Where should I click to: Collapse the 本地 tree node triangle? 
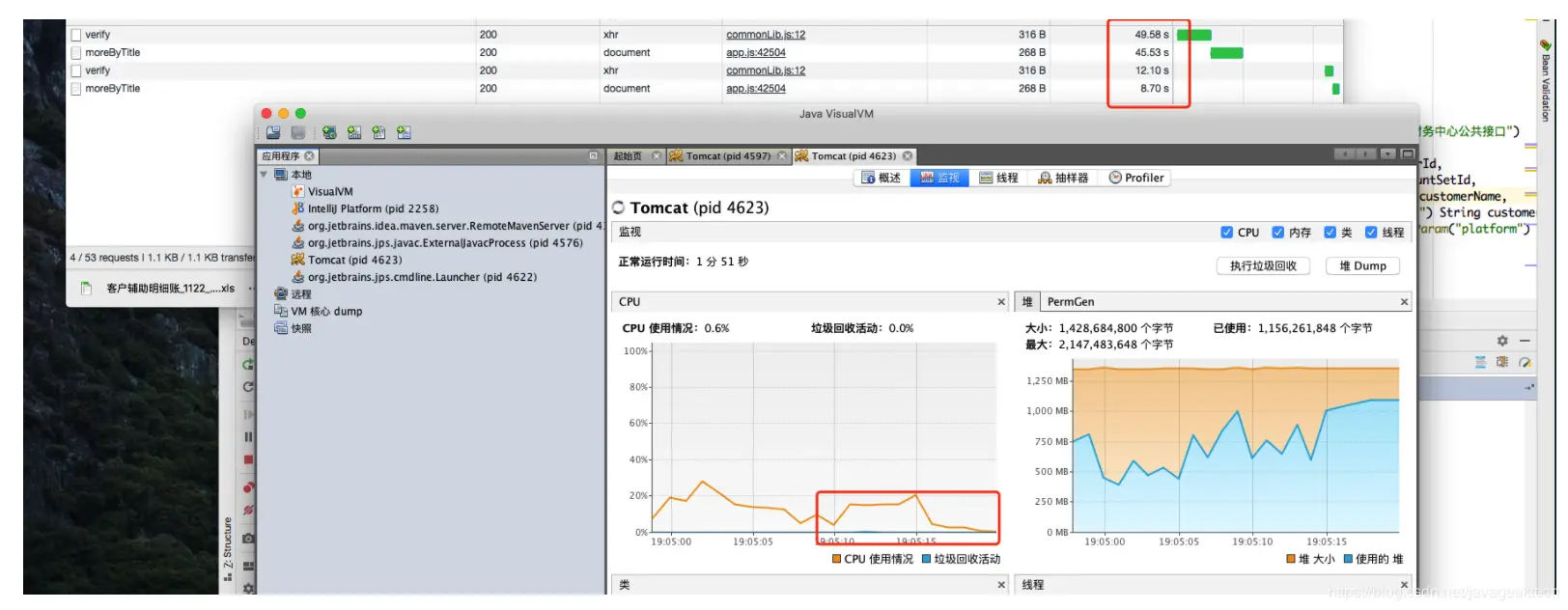(x=264, y=175)
